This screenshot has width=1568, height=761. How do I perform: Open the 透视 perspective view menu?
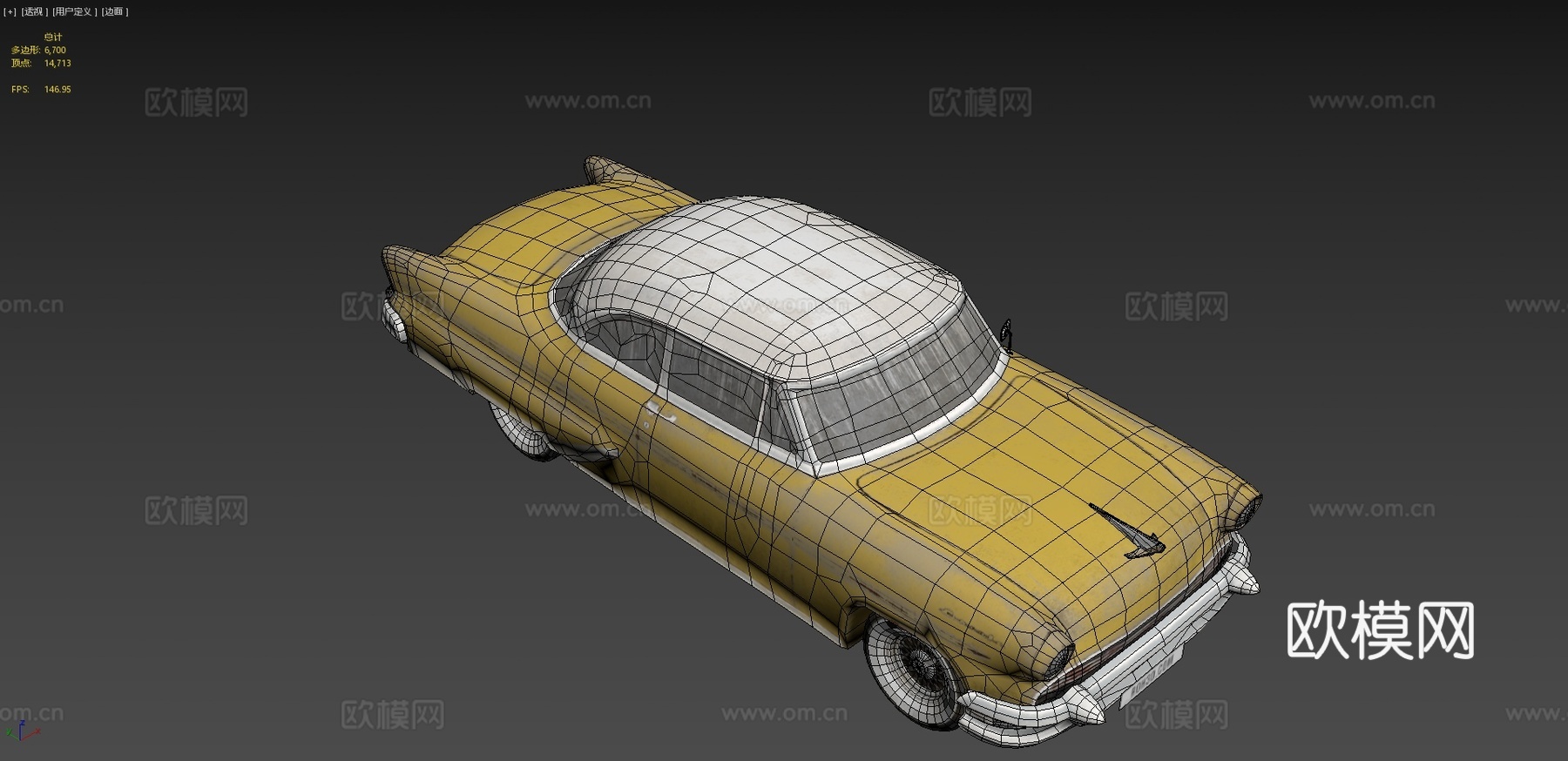34,11
